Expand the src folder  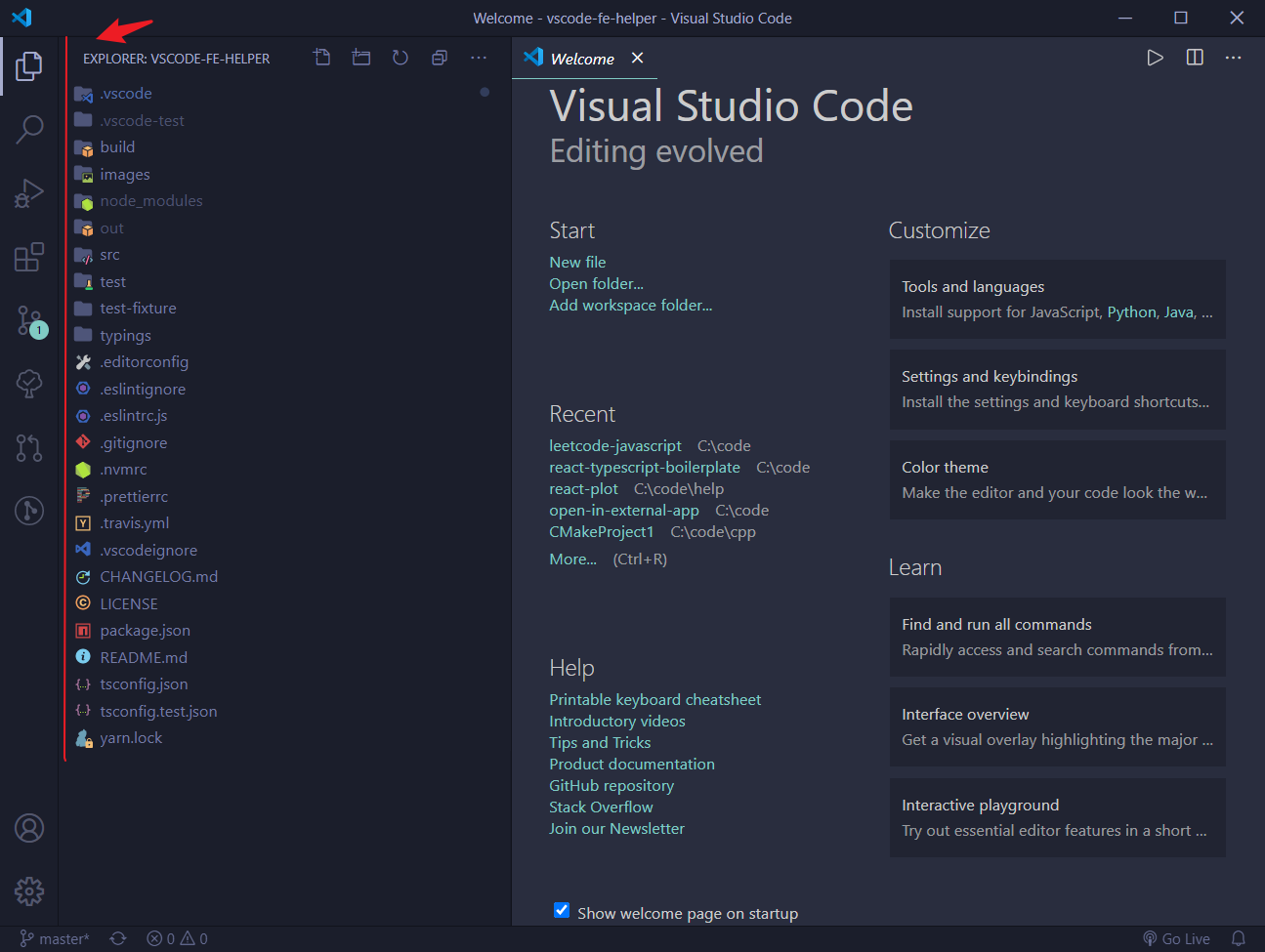[109, 254]
